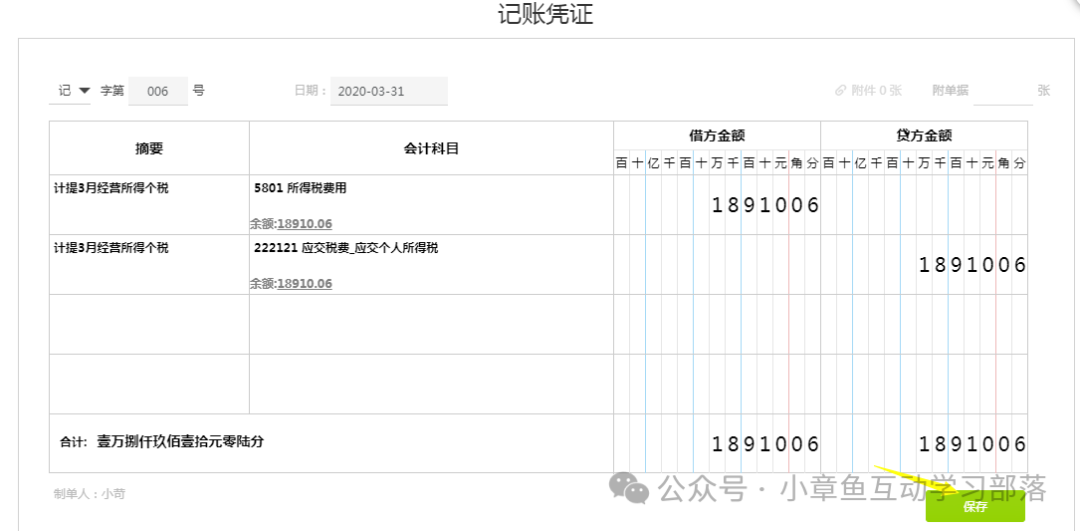Open the date field showing 2020-03-31
Viewport: 1080px width, 531px height.
point(388,91)
